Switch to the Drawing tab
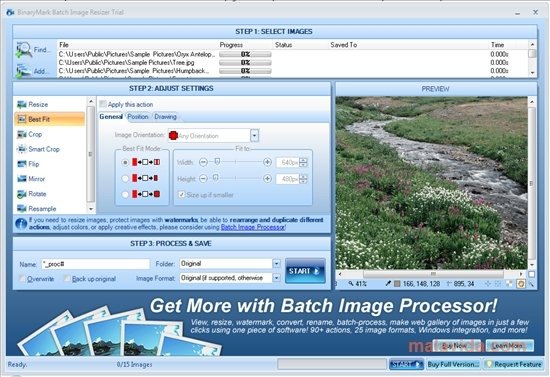Image resolution: width=550 pixels, height=377 pixels. 165,116
